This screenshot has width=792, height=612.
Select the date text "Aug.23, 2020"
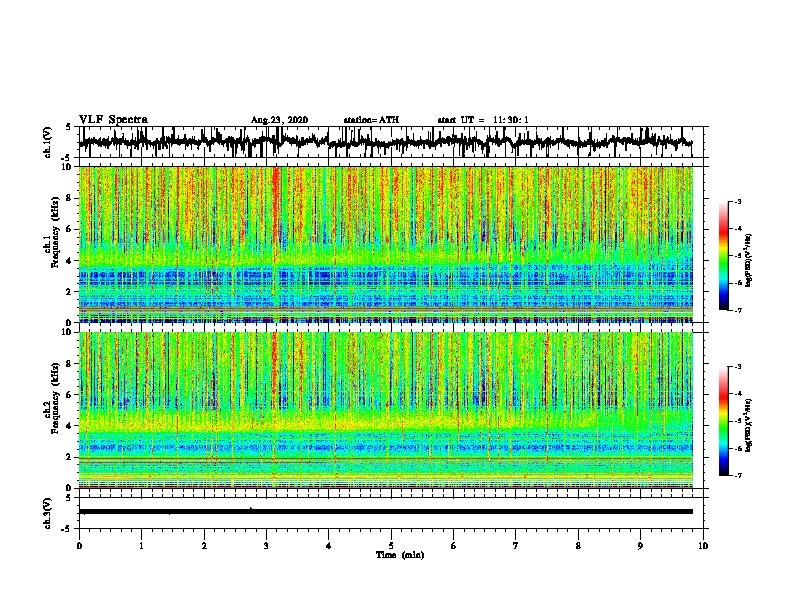tap(279, 120)
